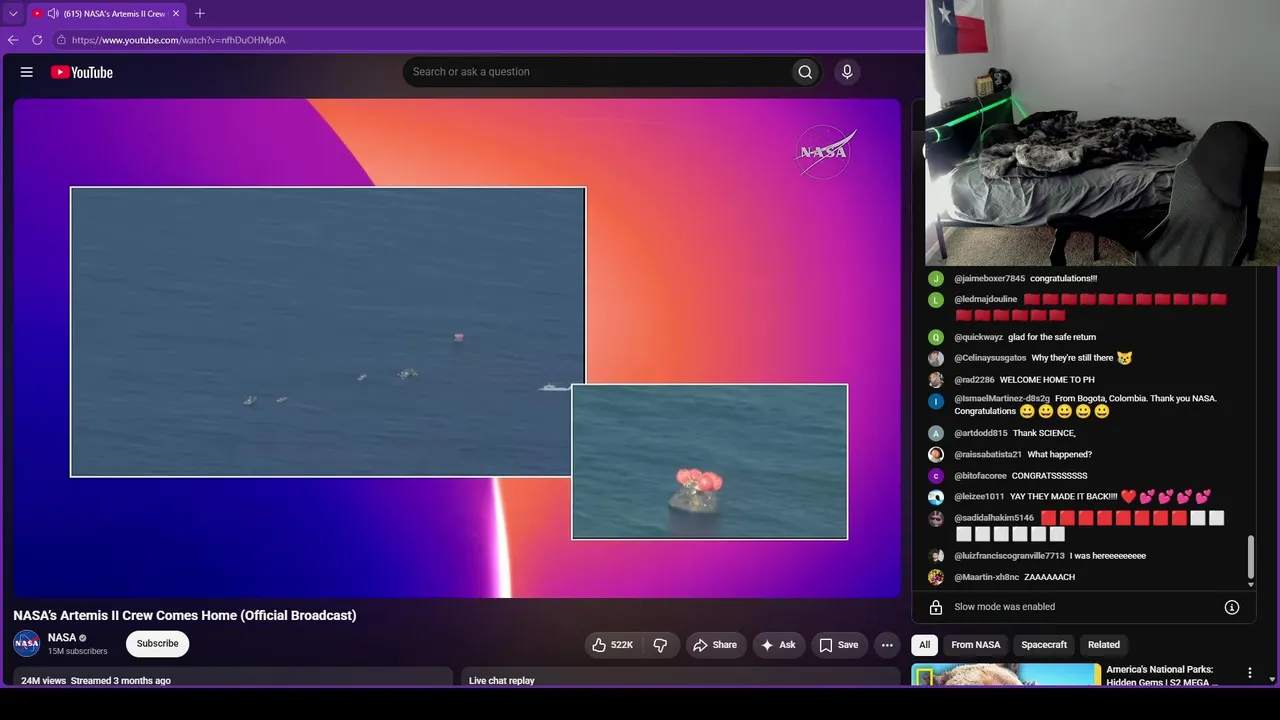Click @sadidalhakim5146 avatar in chat

tap(936, 518)
